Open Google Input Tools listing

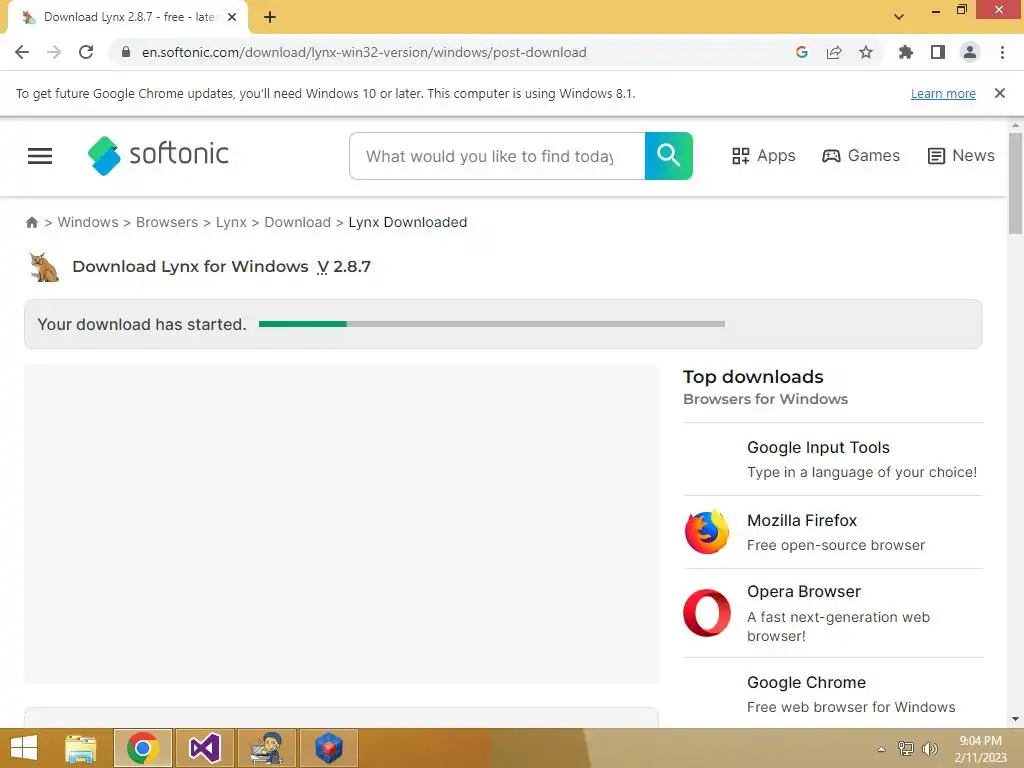[833, 460]
